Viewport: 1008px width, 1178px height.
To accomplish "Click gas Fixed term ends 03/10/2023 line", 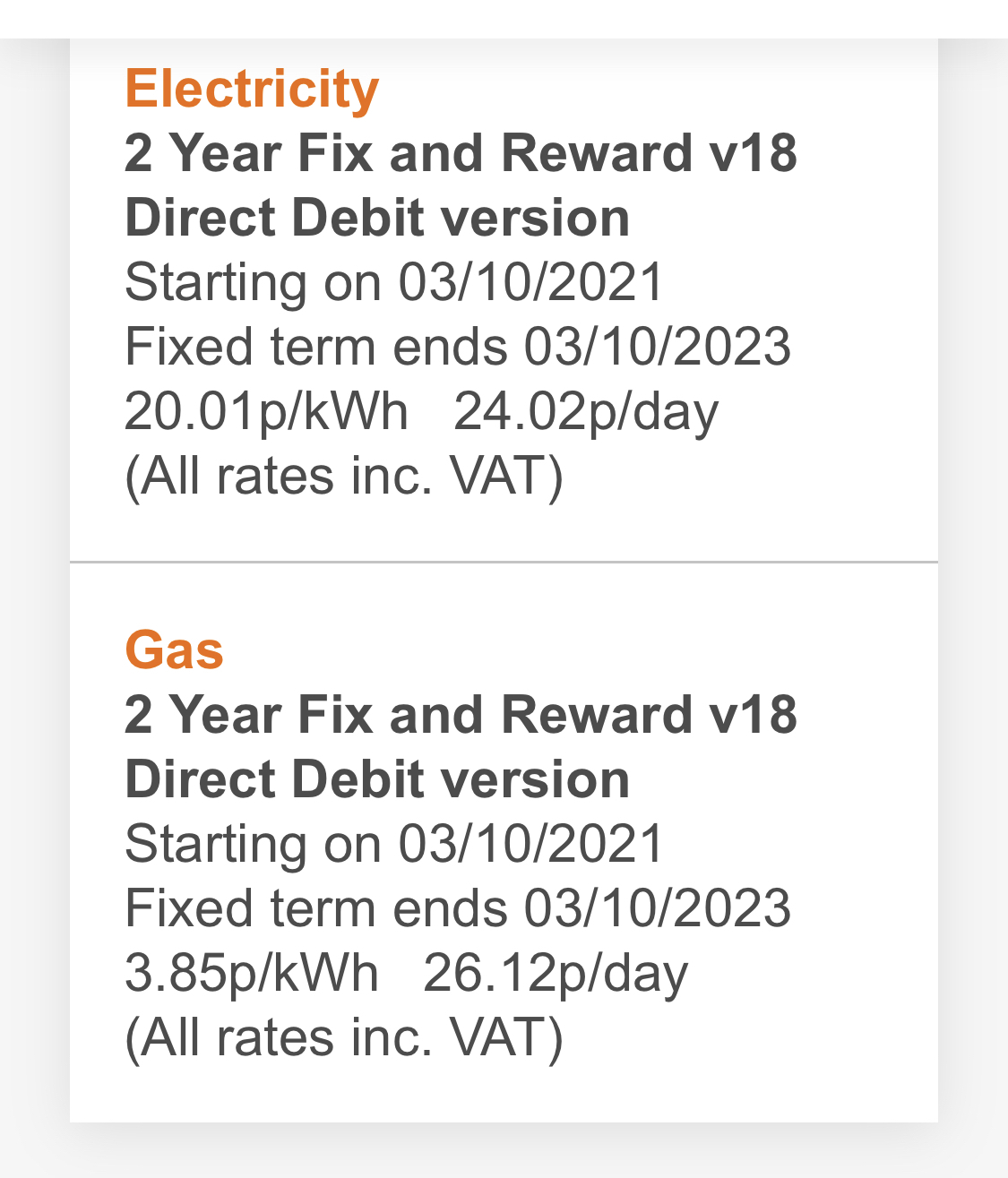I will point(458,908).
